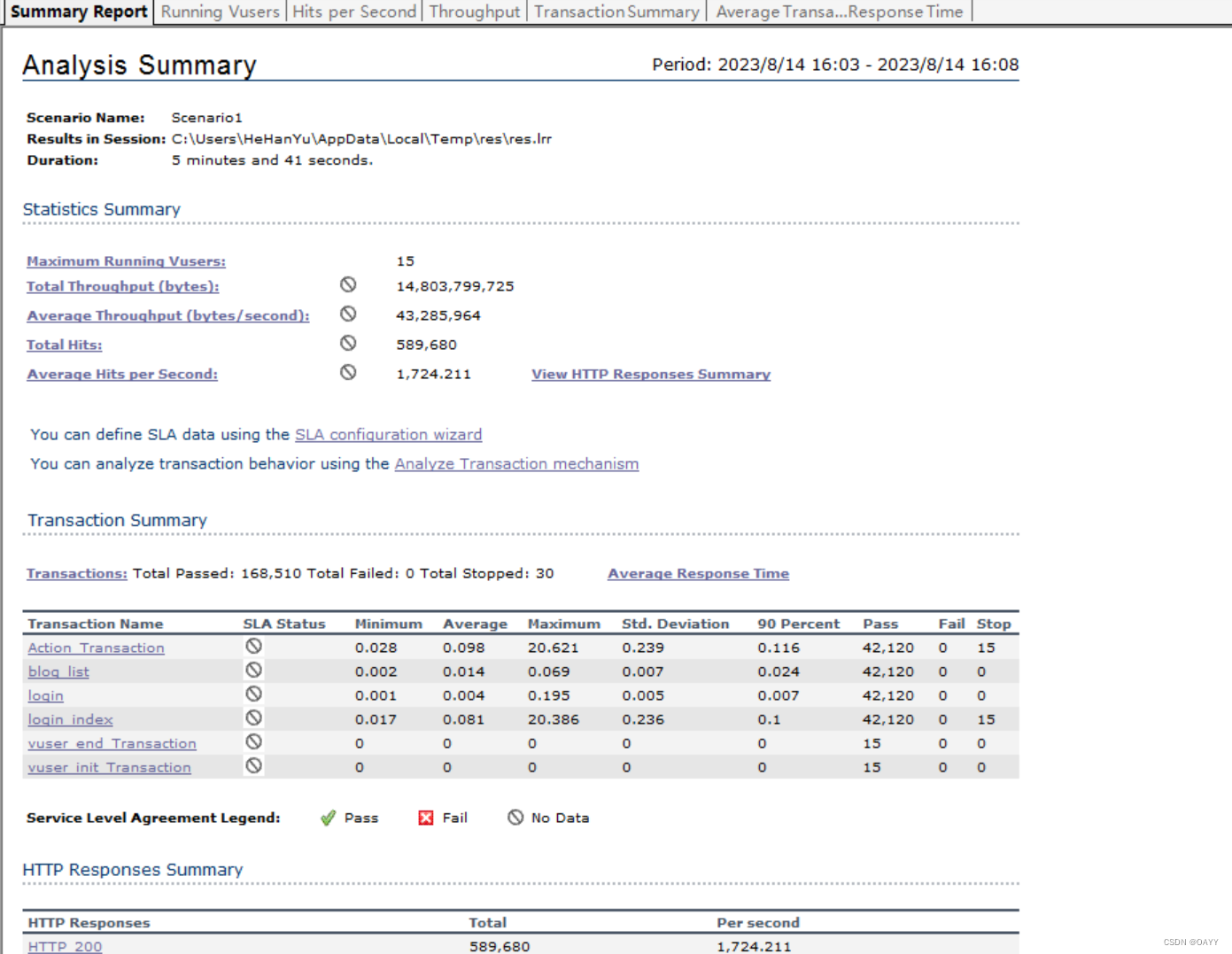Click SLA status icon in vuser_end_Transaction row
Screen dimensions: 1232x954
(x=253, y=741)
